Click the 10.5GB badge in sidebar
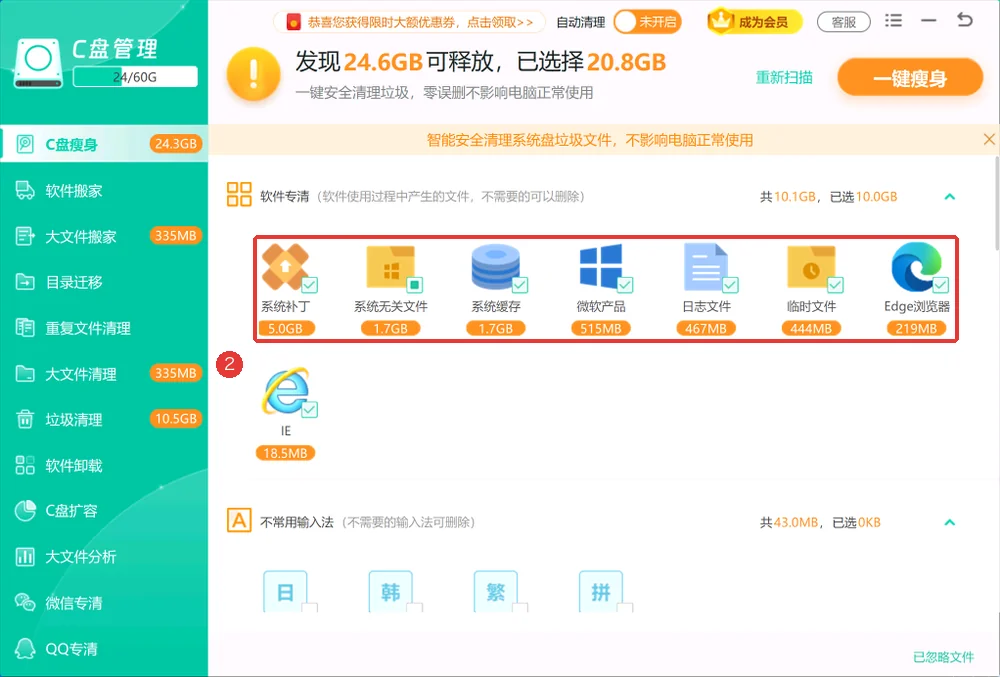 [175, 419]
